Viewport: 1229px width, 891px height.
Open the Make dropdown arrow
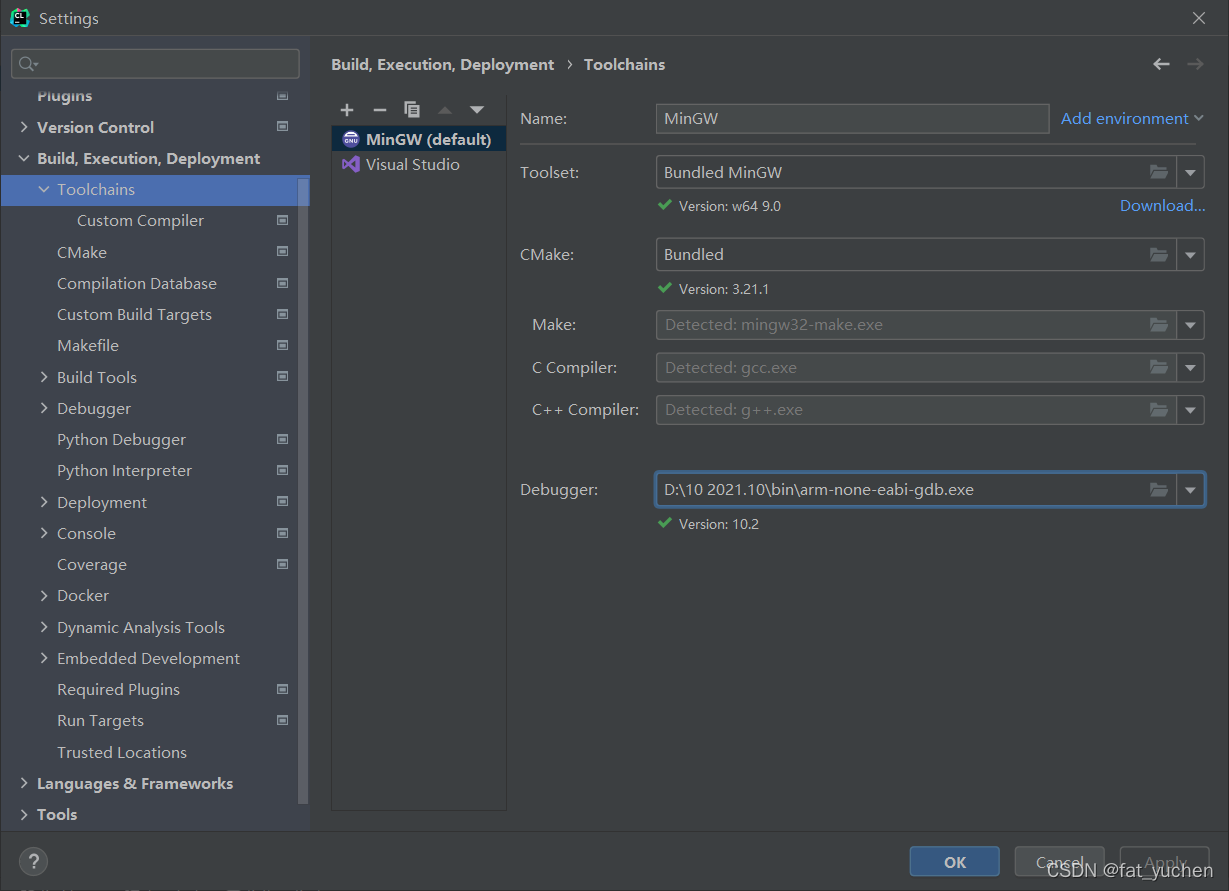tap(1190, 325)
